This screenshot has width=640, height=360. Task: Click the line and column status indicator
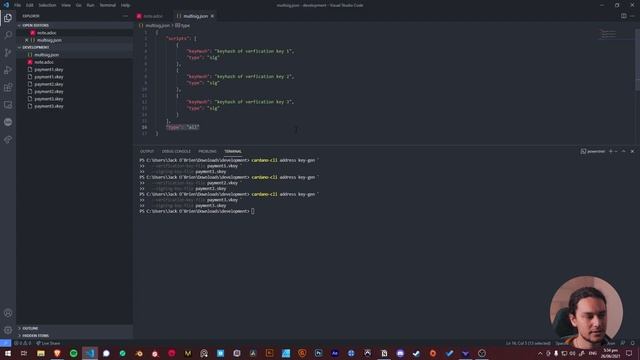pyautogui.click(x=528, y=343)
